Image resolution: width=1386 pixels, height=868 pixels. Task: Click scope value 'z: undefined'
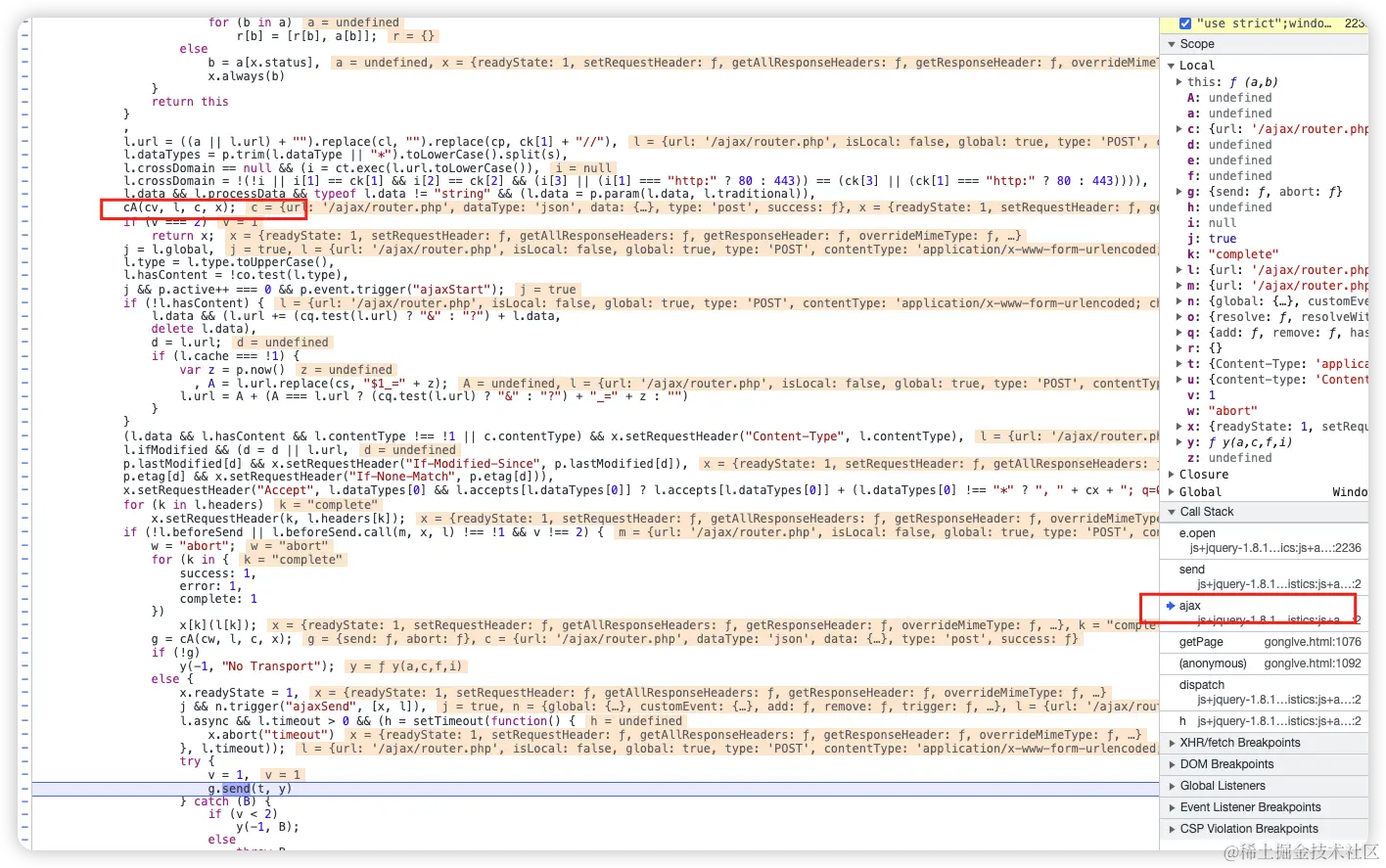[1229, 458]
